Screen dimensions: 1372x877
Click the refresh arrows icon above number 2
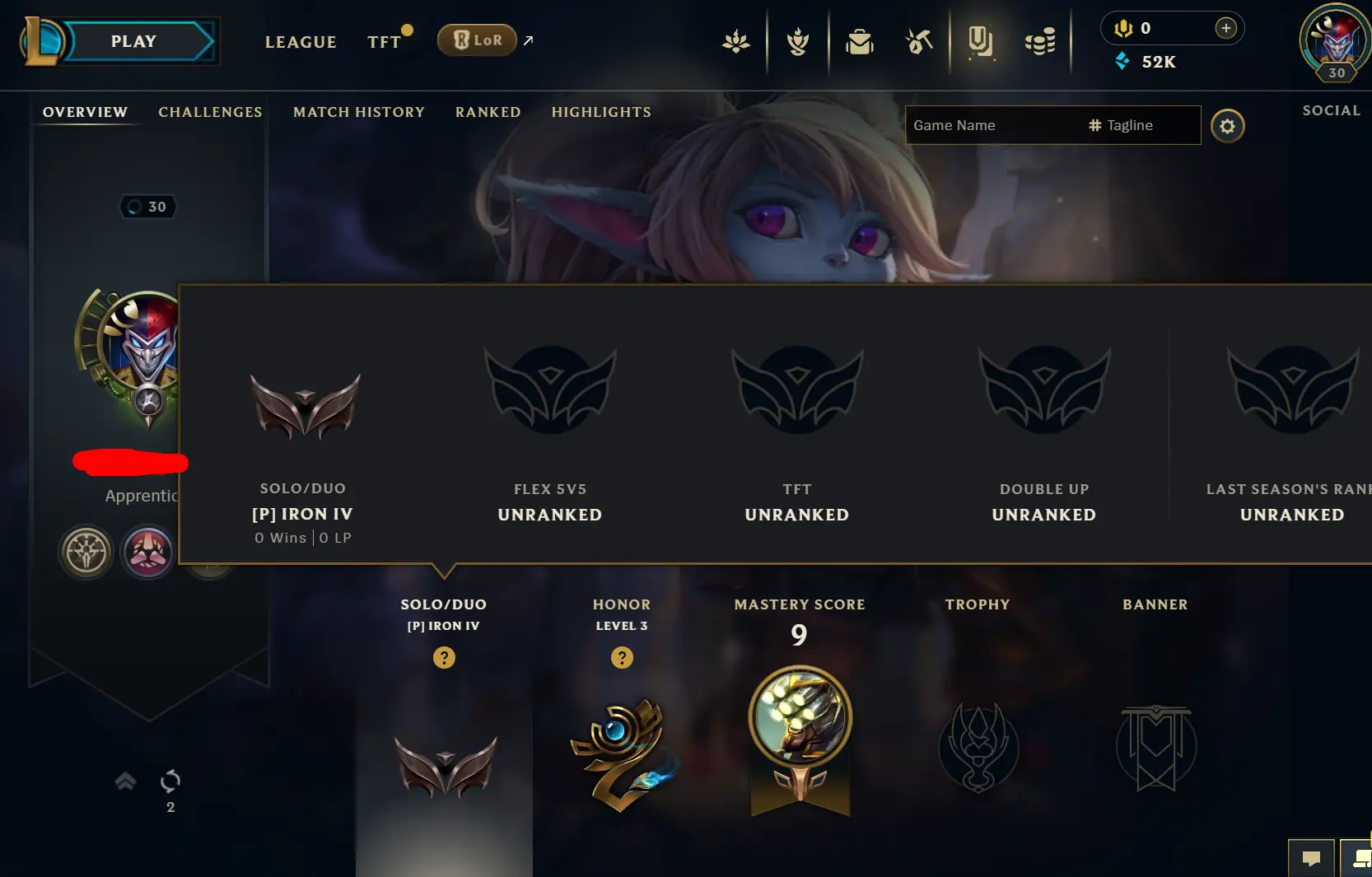[170, 780]
